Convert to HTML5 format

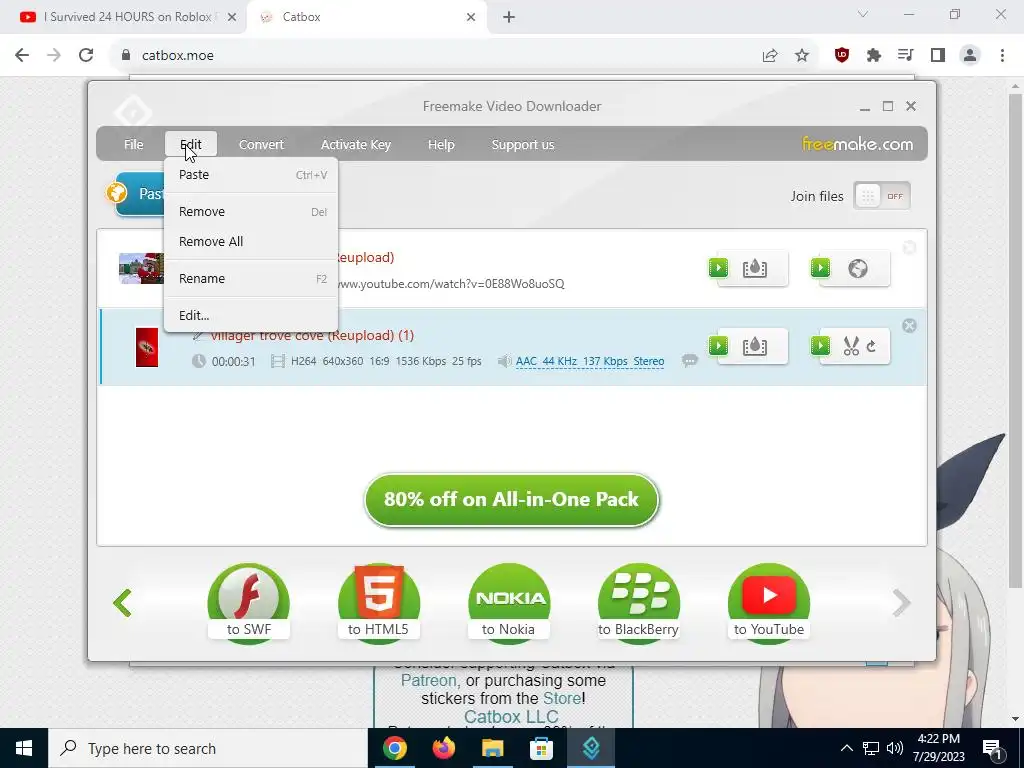click(378, 603)
